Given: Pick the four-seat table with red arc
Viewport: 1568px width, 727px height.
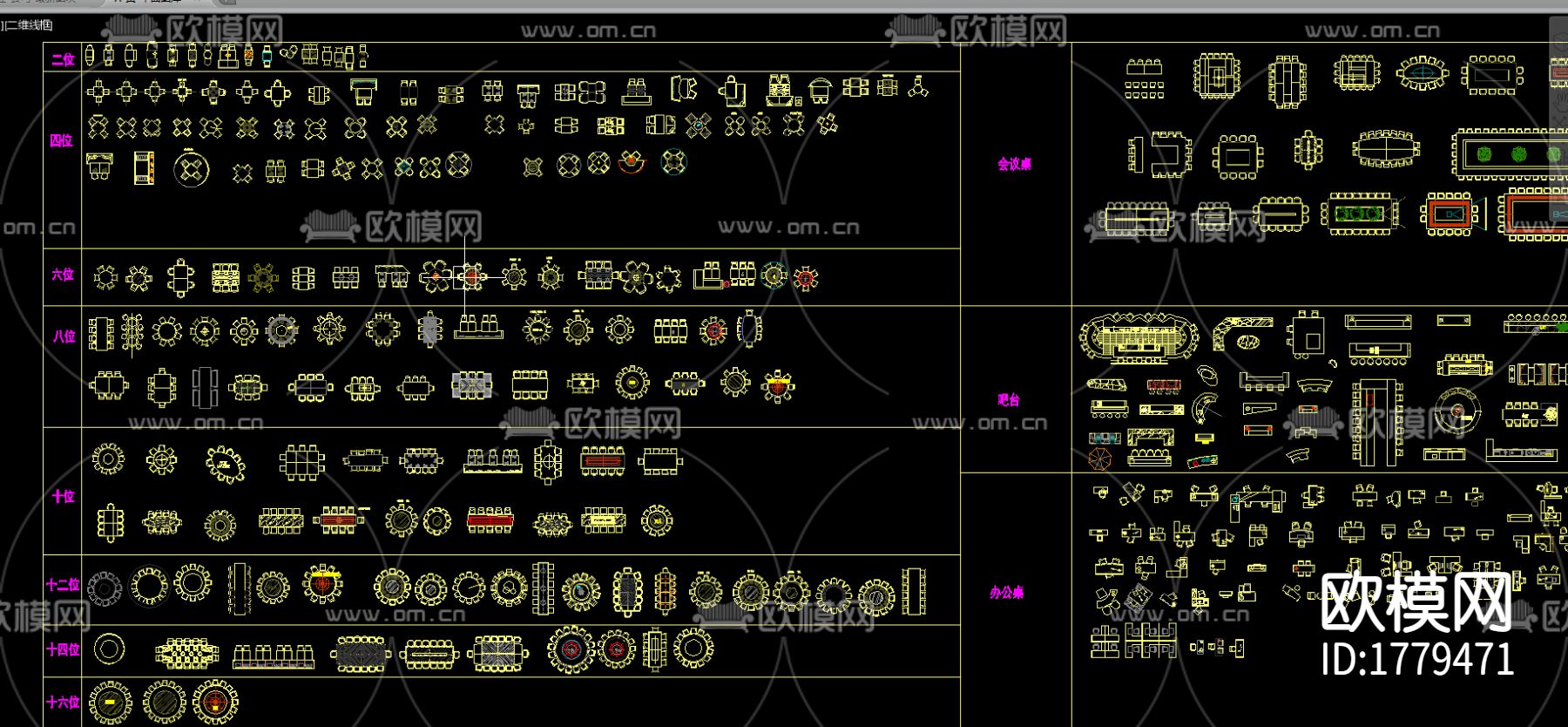Looking at the screenshot, I should [633, 161].
